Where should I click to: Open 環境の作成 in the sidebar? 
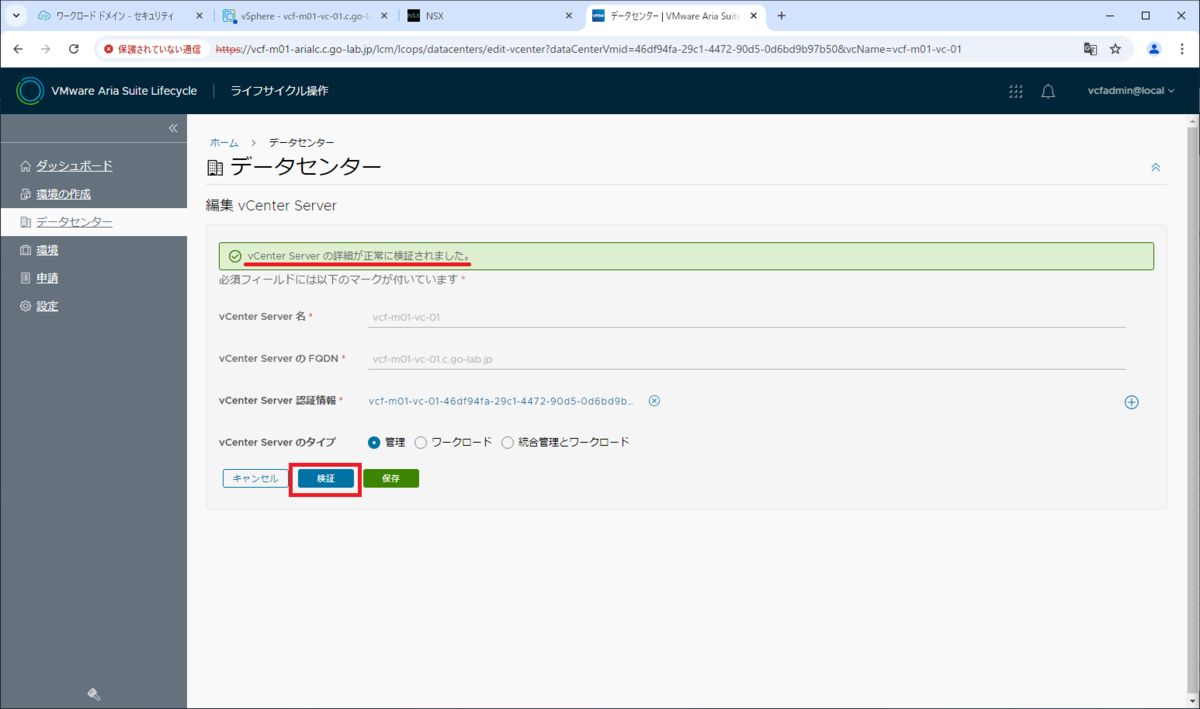point(56,194)
